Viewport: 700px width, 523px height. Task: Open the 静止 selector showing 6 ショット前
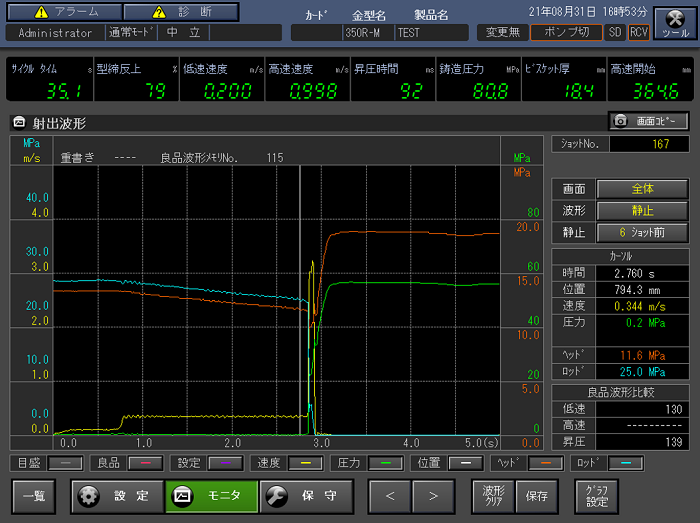(x=643, y=231)
